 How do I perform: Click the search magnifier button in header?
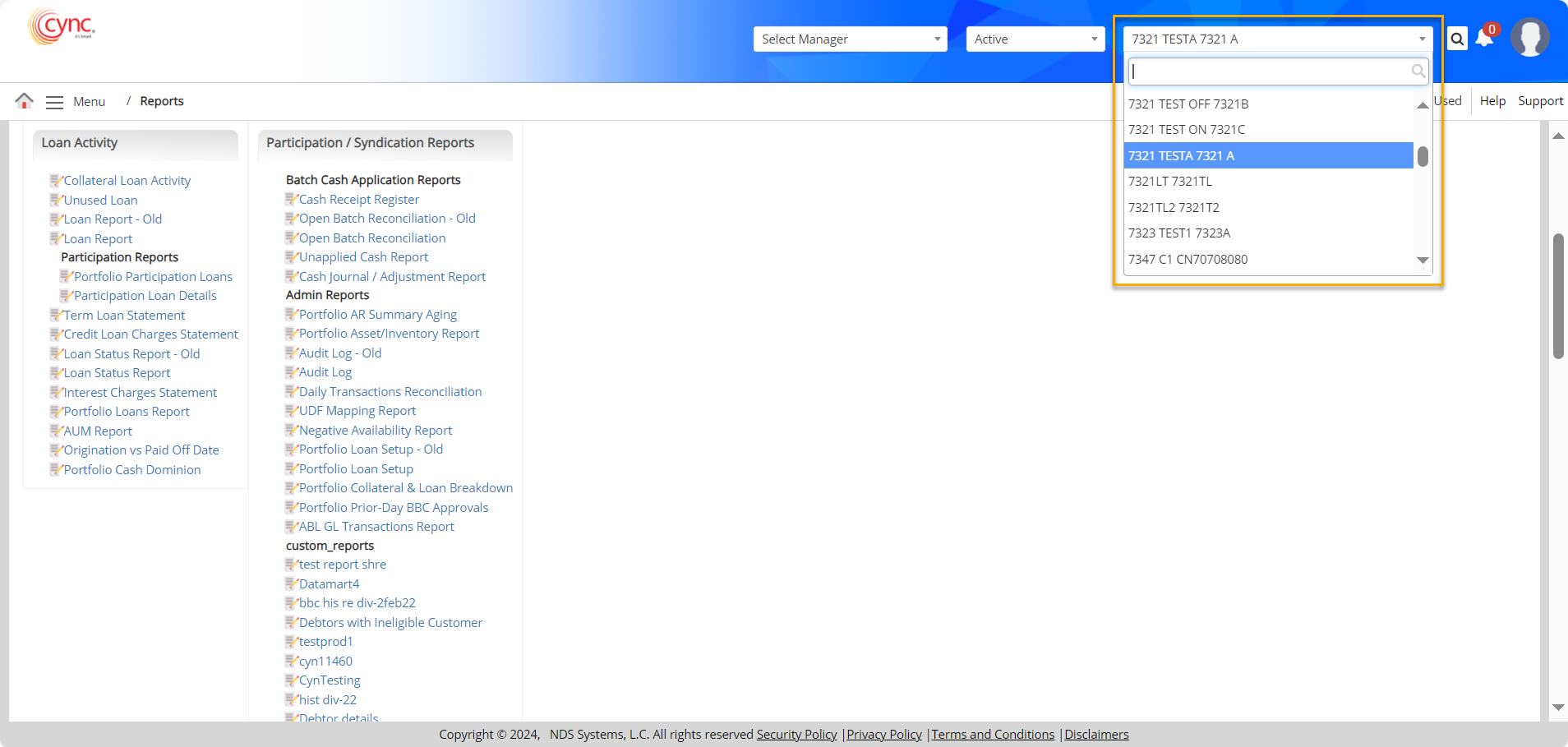coord(1457,39)
